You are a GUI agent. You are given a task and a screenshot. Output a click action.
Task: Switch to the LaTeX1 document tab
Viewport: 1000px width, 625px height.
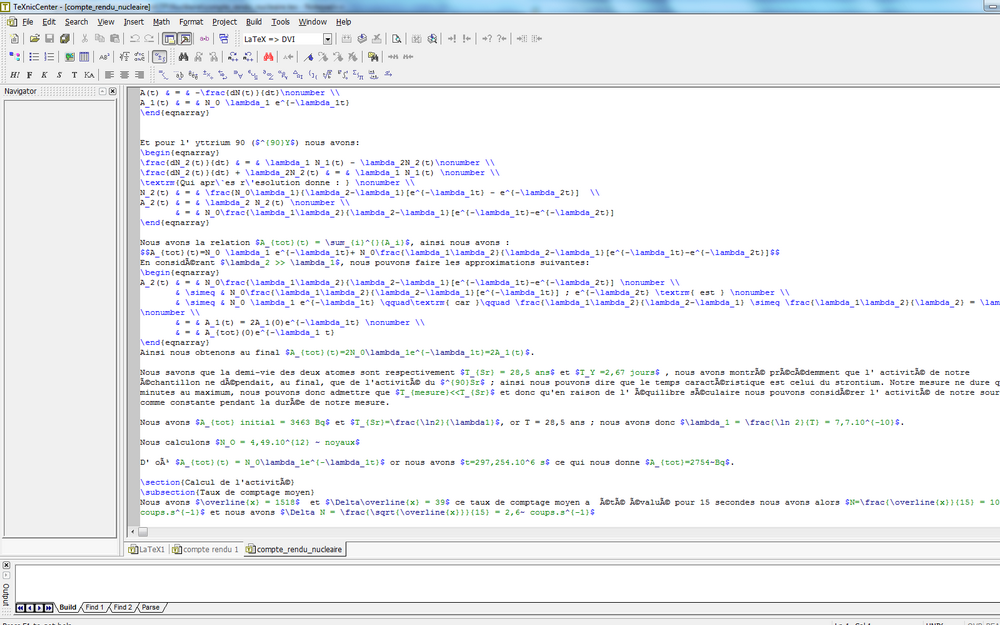(147, 549)
